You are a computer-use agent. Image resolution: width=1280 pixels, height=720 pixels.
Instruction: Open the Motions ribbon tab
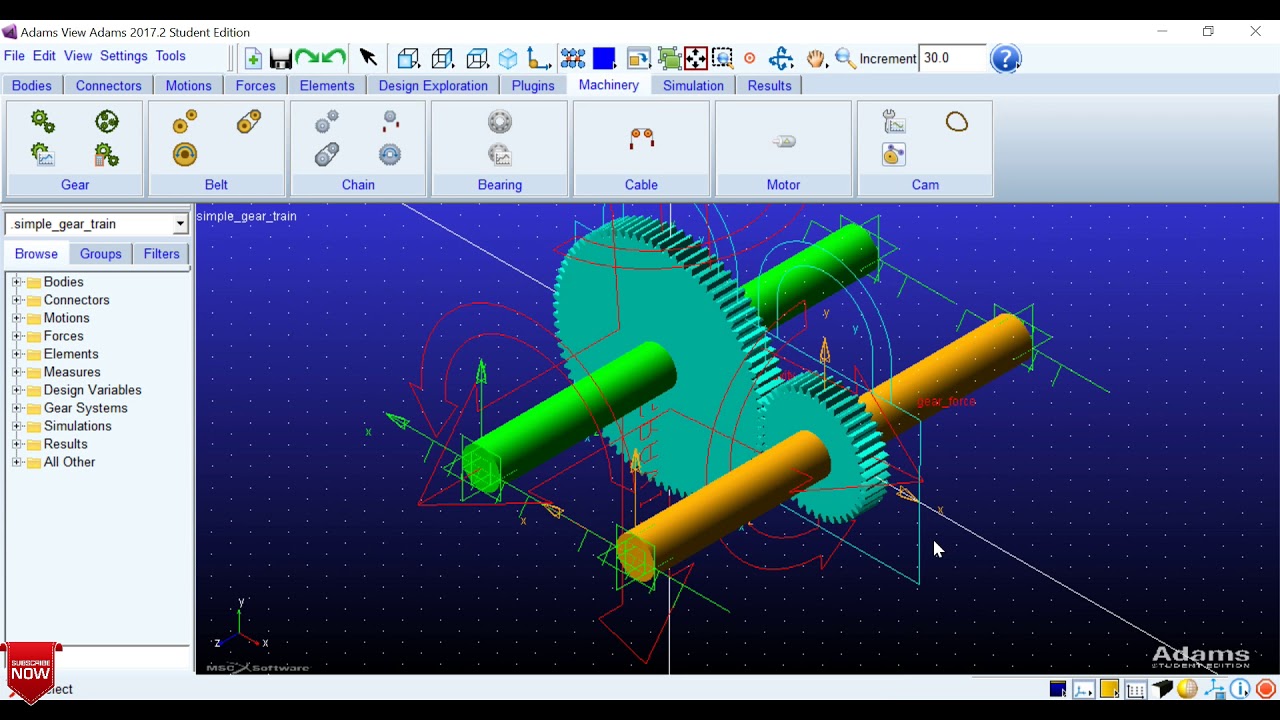click(x=188, y=86)
